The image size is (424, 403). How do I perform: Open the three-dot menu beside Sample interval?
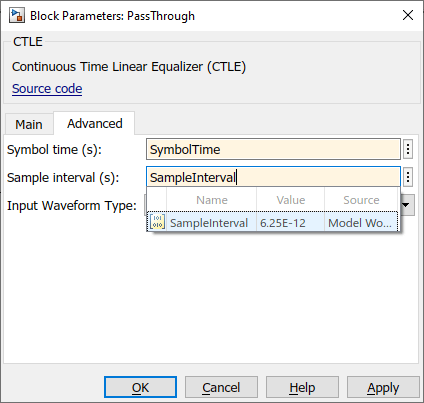tap(408, 177)
